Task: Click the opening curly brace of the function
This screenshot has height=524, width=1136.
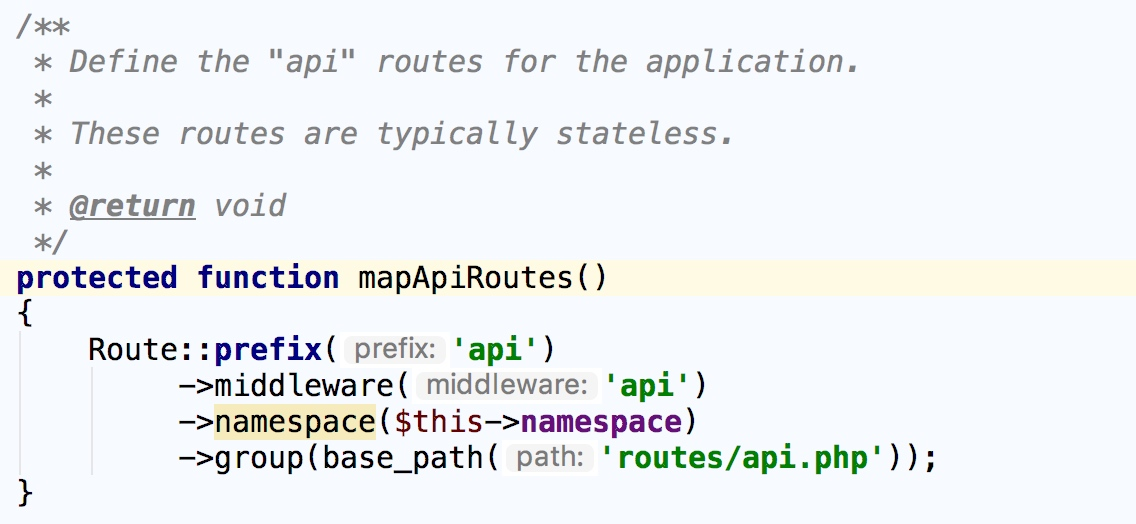Action: click(25, 313)
